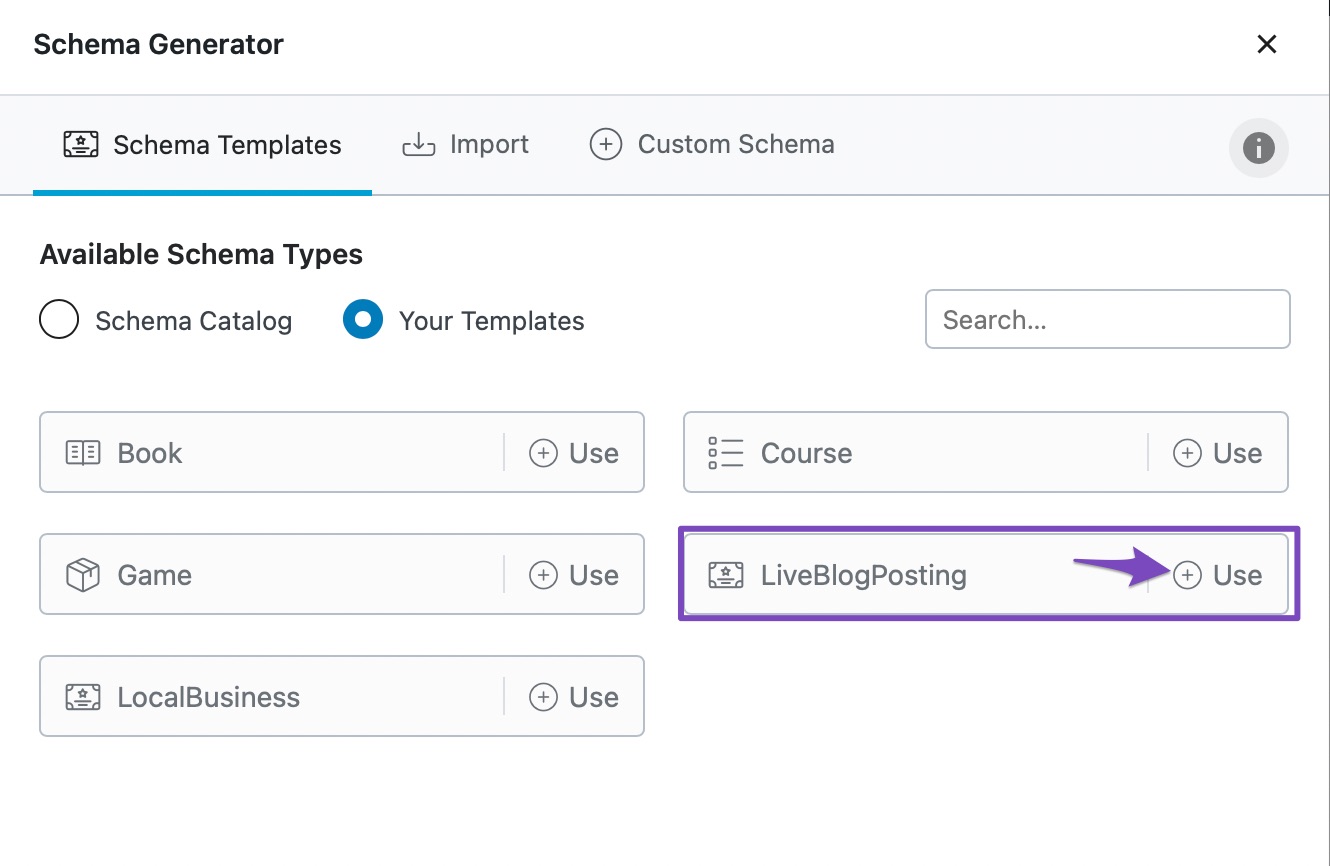Close the Schema Generator dialog
The width and height of the screenshot is (1330, 866).
[1267, 44]
